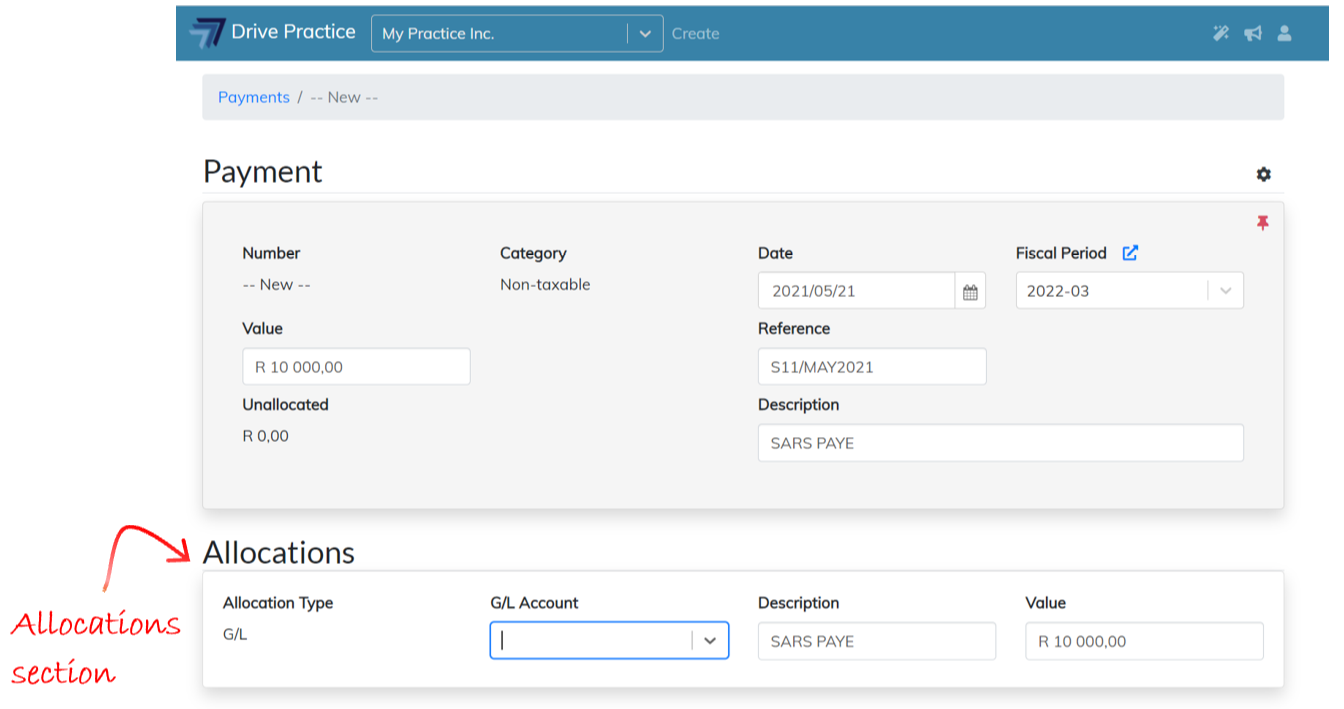Click the 'Reference' label
This screenshot has width=1344, height=709.
(794, 328)
